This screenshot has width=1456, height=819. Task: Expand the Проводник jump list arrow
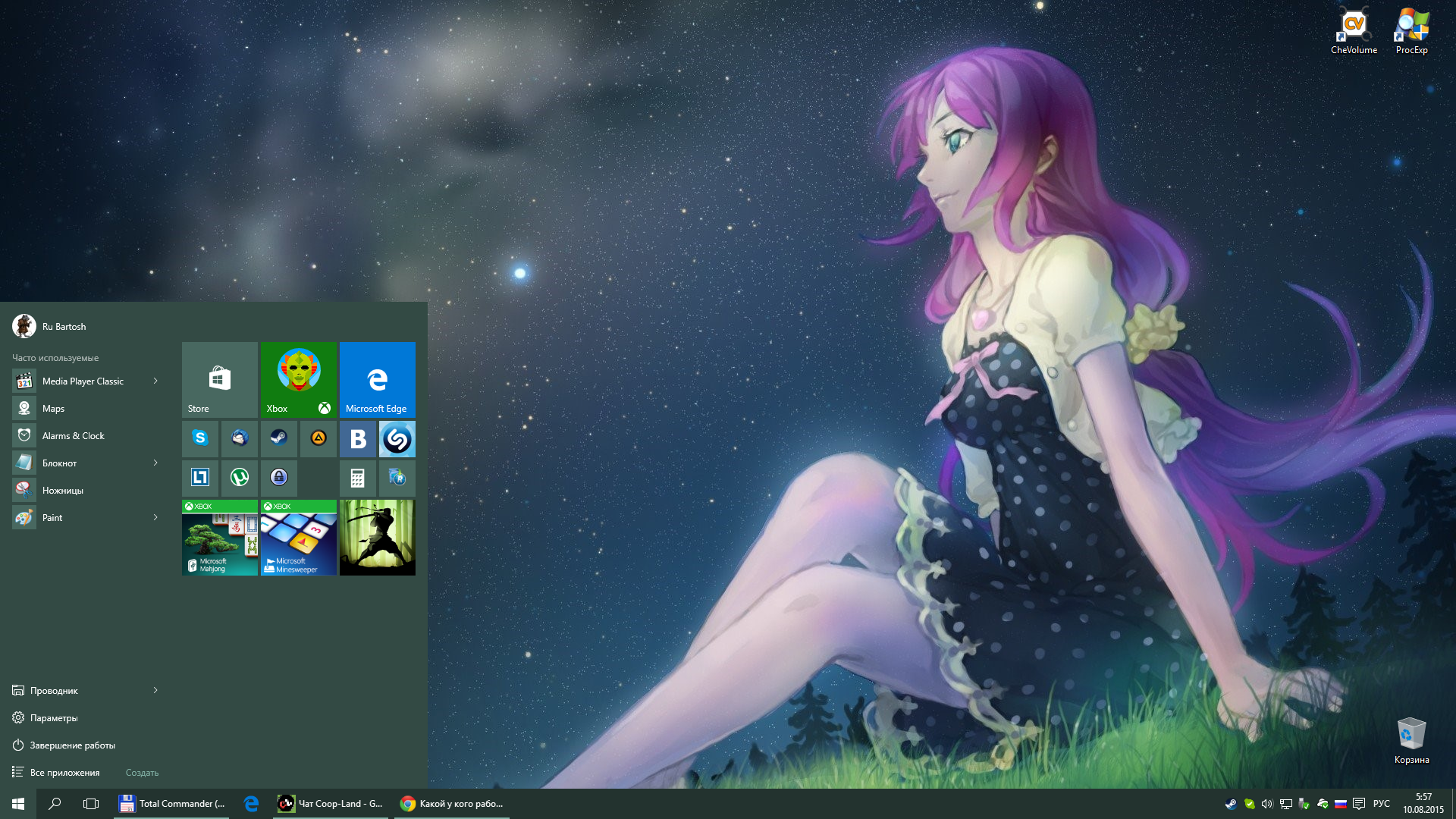click(155, 690)
